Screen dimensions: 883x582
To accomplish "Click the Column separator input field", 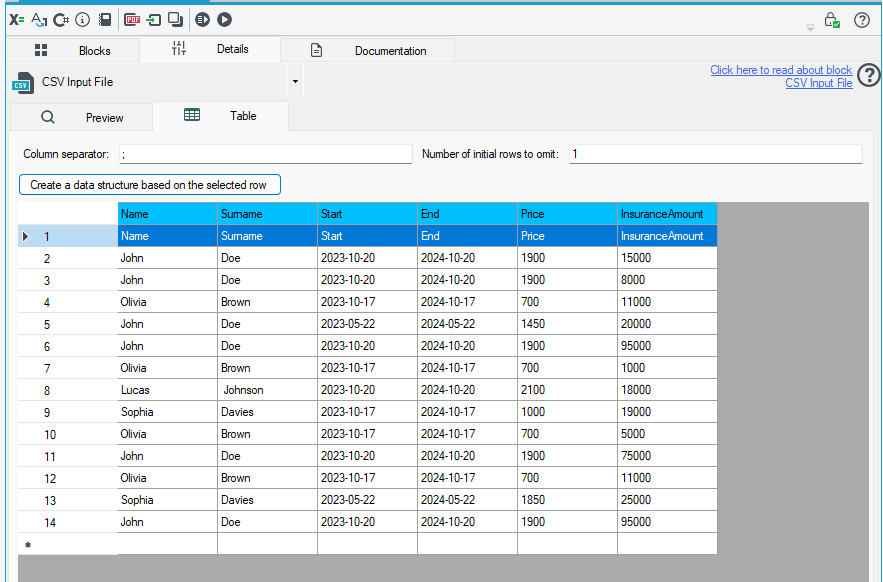I will [266, 154].
